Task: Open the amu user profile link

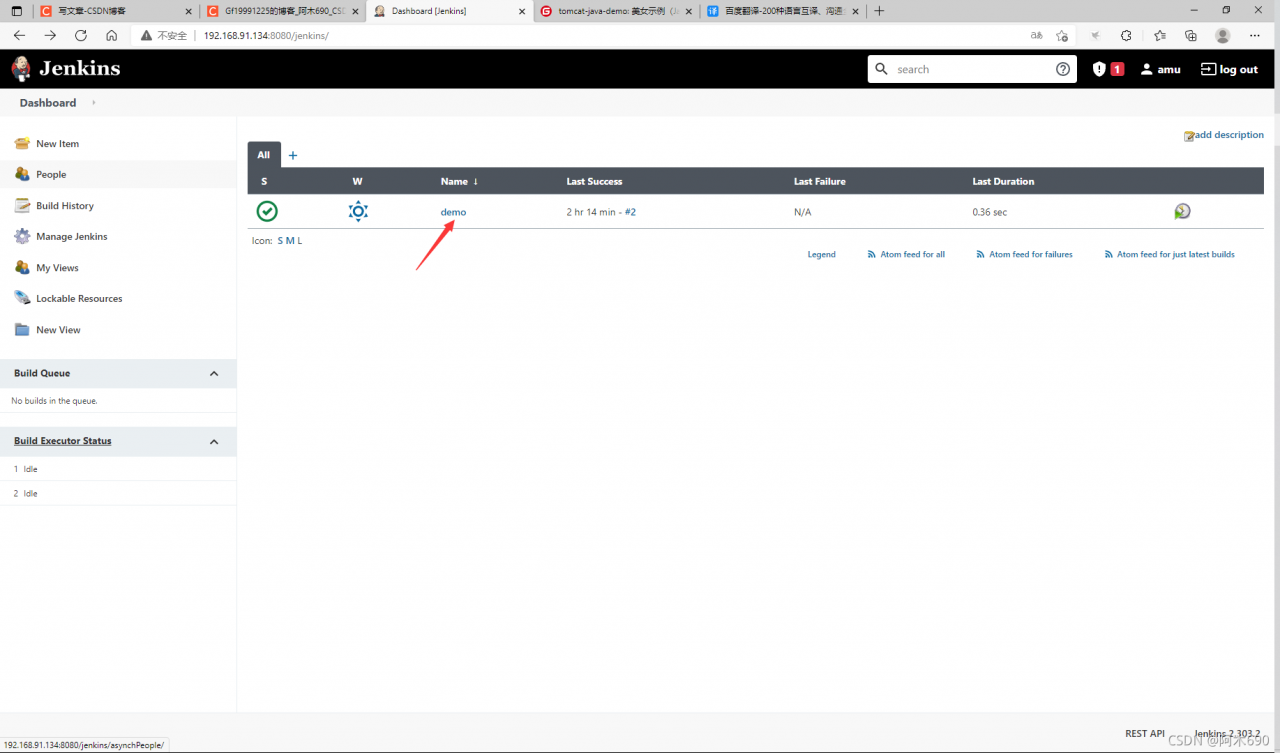Action: click(x=1160, y=69)
